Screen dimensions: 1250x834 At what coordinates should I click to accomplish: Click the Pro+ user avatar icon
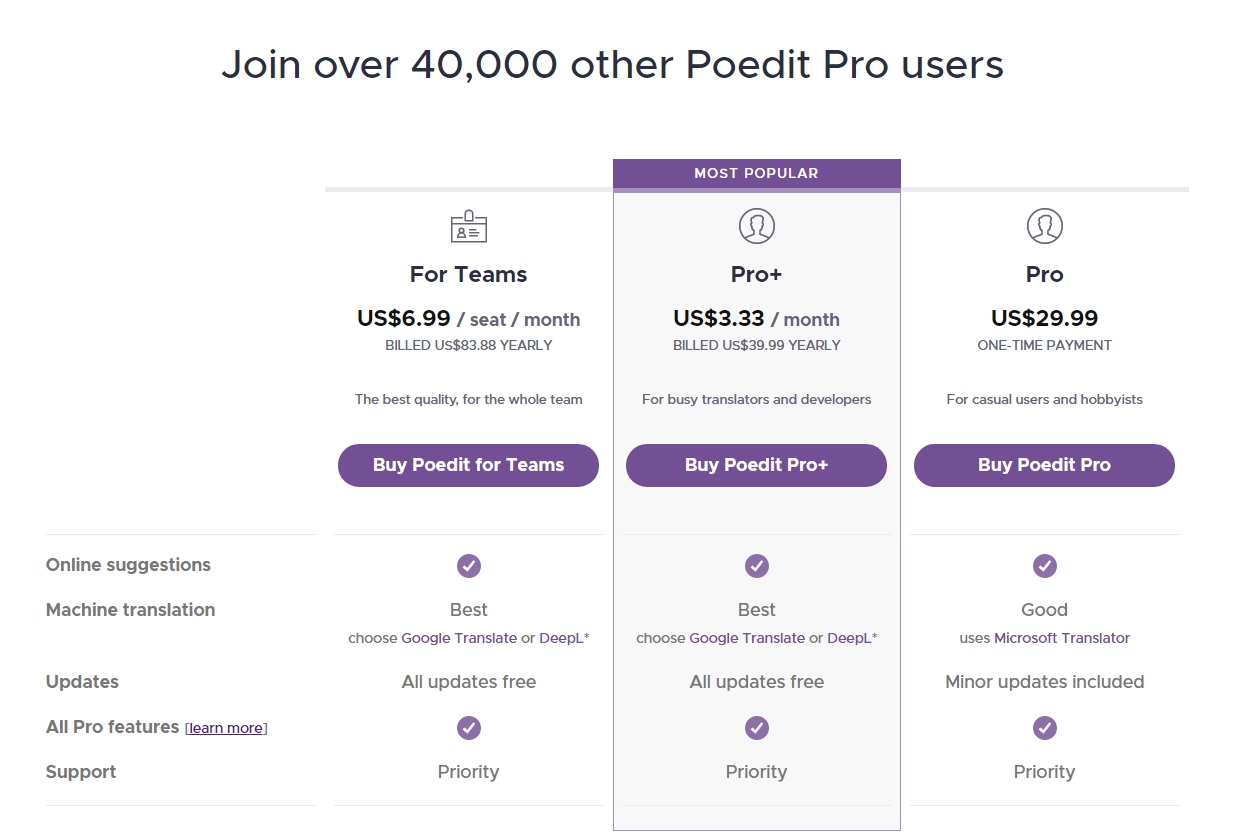[757, 226]
